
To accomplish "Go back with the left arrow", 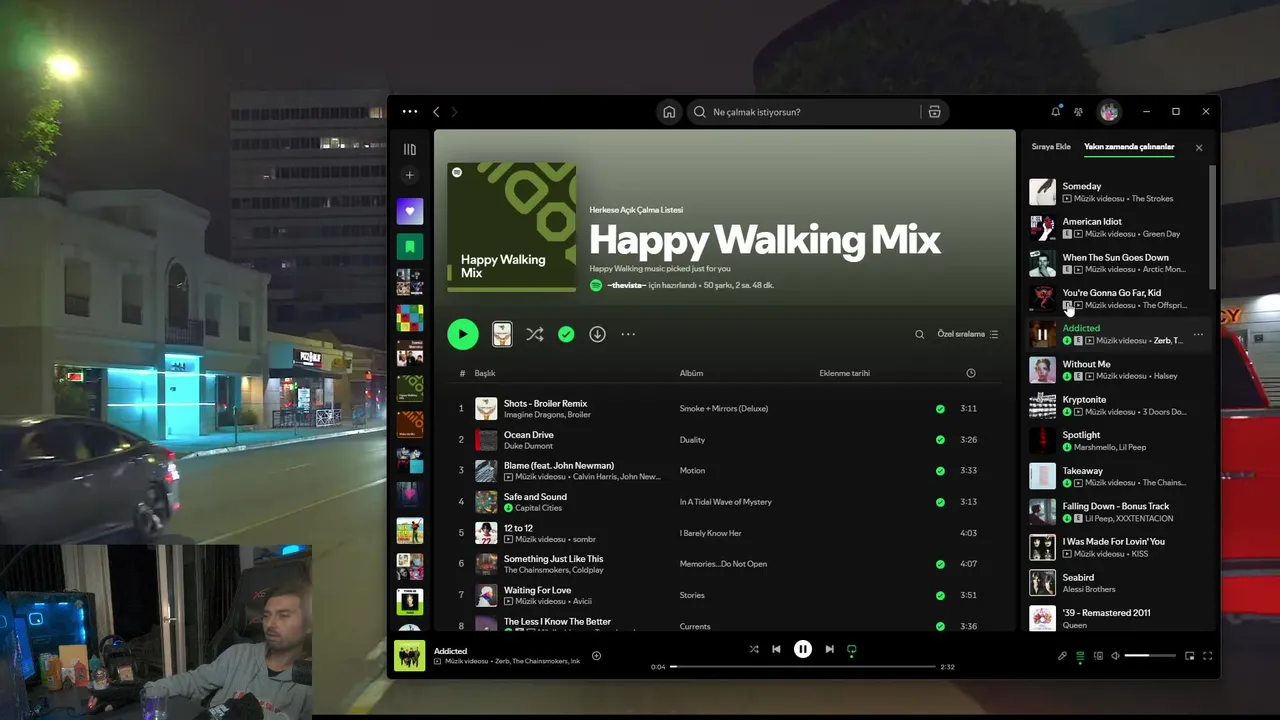I will point(436,112).
